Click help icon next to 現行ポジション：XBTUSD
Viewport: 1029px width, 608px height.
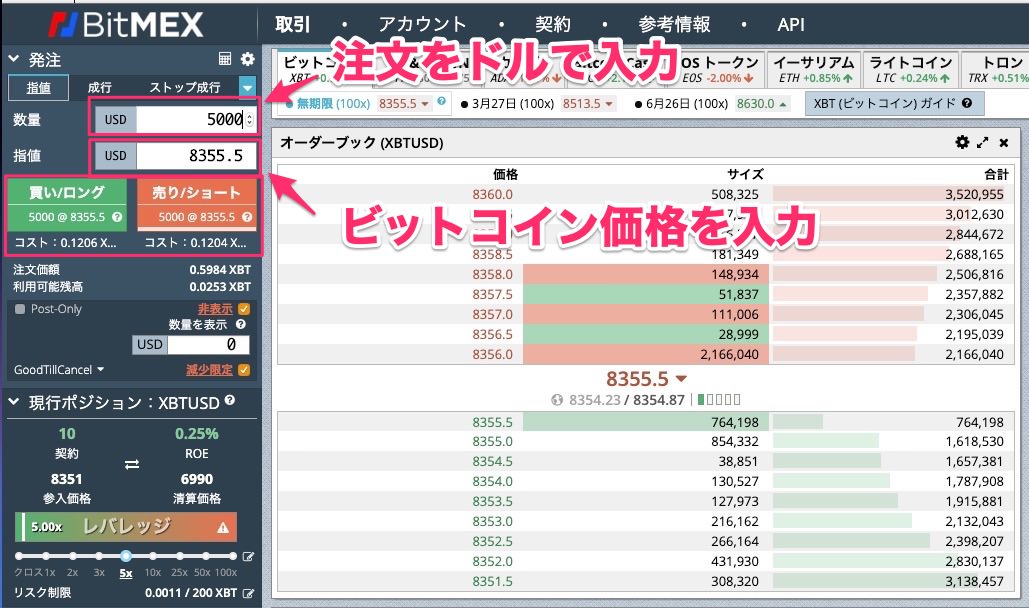pyautogui.click(x=230, y=401)
